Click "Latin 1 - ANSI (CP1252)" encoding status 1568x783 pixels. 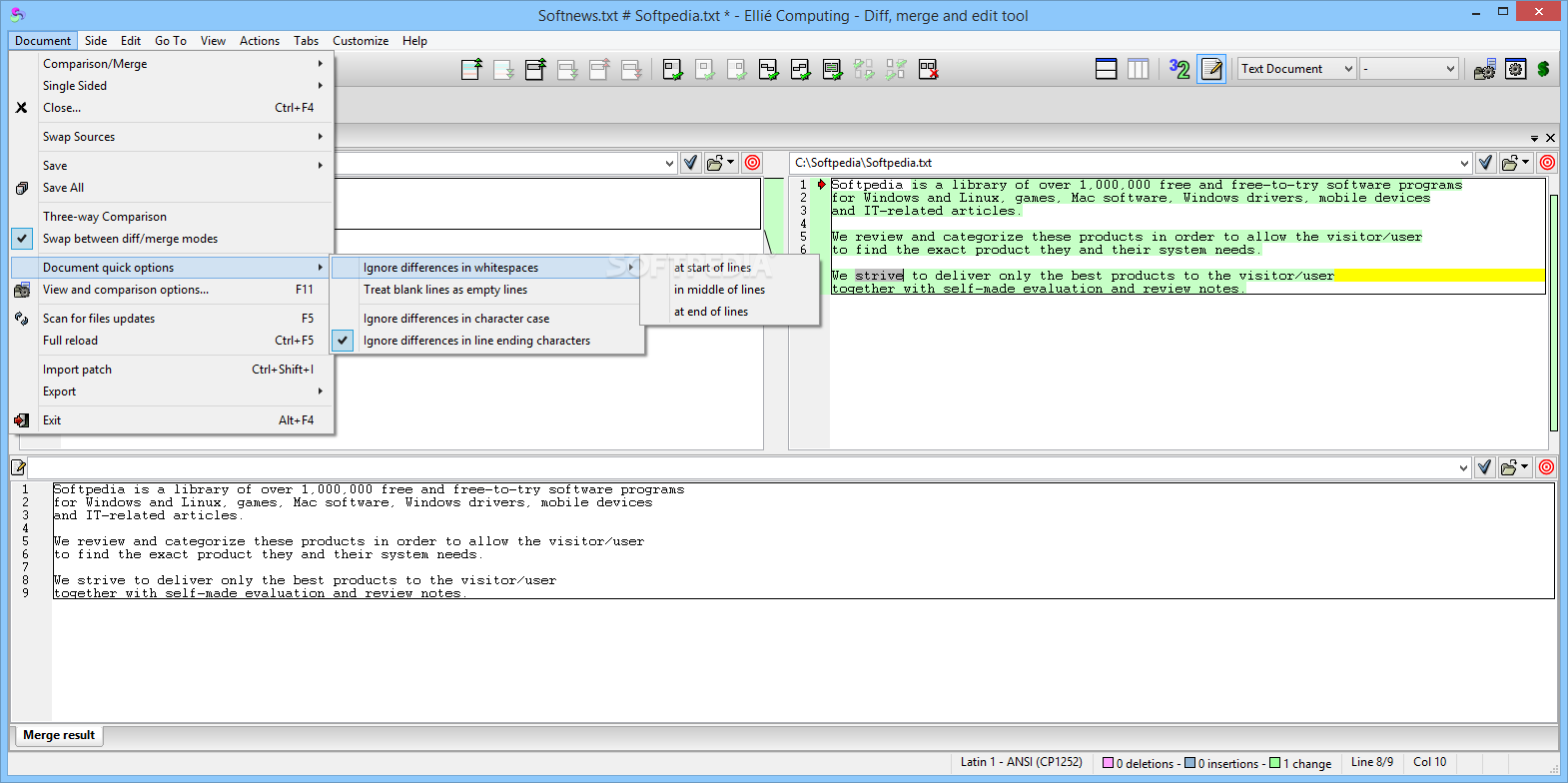1021,762
